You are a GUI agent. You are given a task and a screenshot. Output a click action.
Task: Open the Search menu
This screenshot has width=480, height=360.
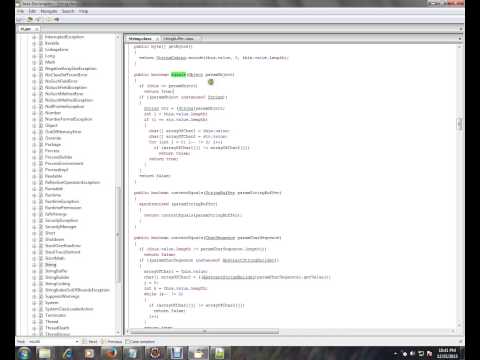pos(68,11)
